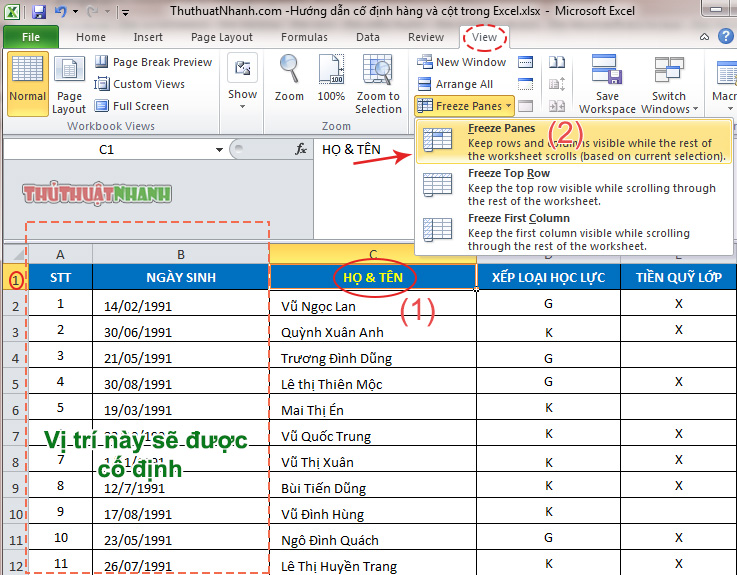This screenshot has height=575, width=737.
Task: Open Custom Views
Action: pyautogui.click(x=140, y=84)
